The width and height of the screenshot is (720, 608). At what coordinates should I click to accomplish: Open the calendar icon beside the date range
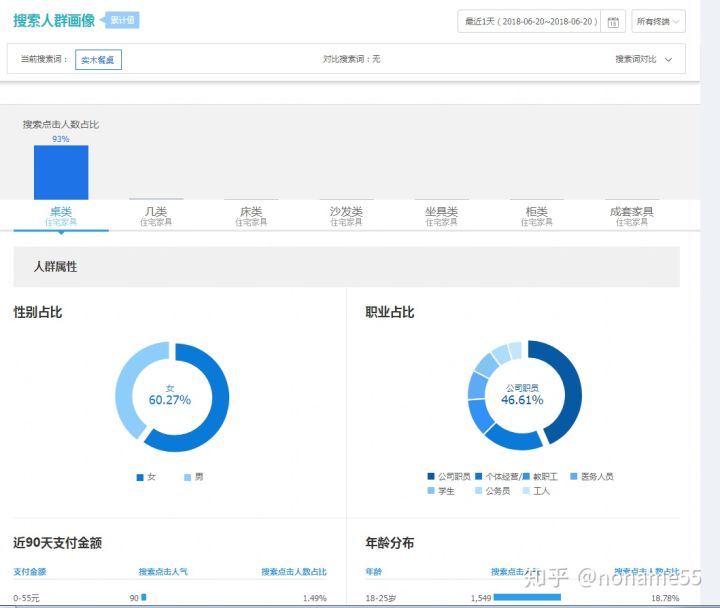[613, 21]
